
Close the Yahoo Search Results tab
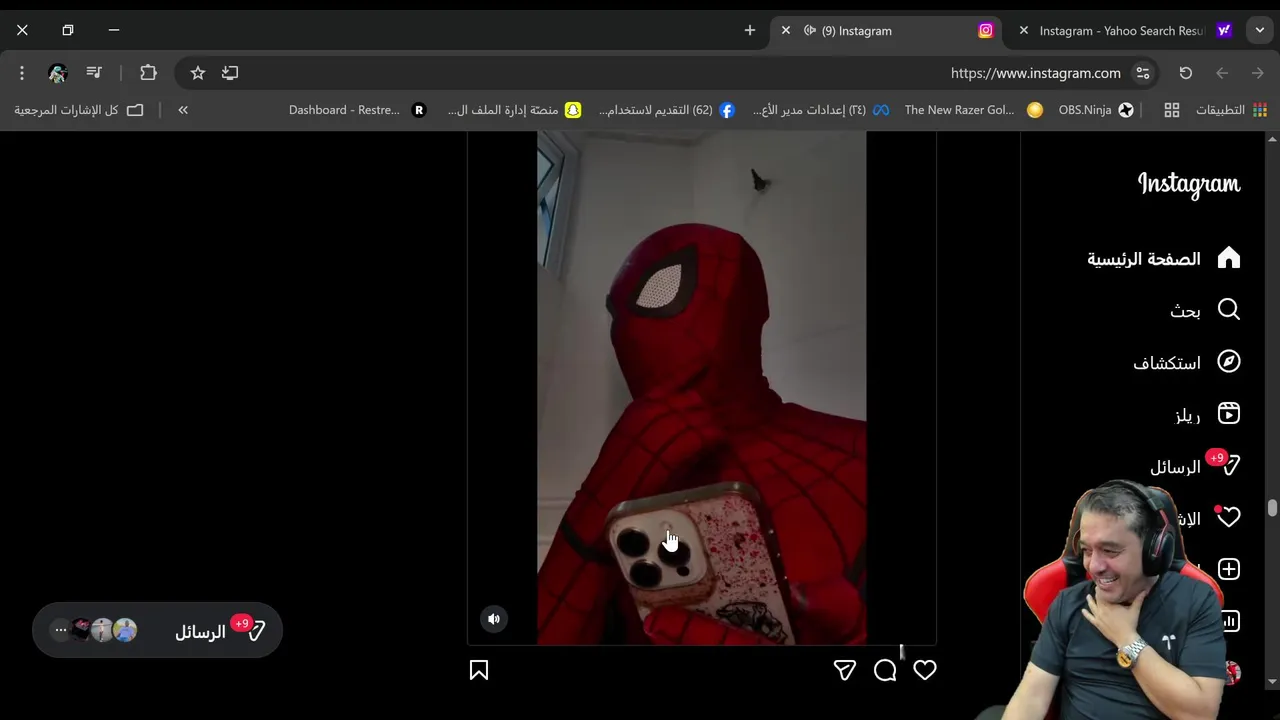(1024, 31)
